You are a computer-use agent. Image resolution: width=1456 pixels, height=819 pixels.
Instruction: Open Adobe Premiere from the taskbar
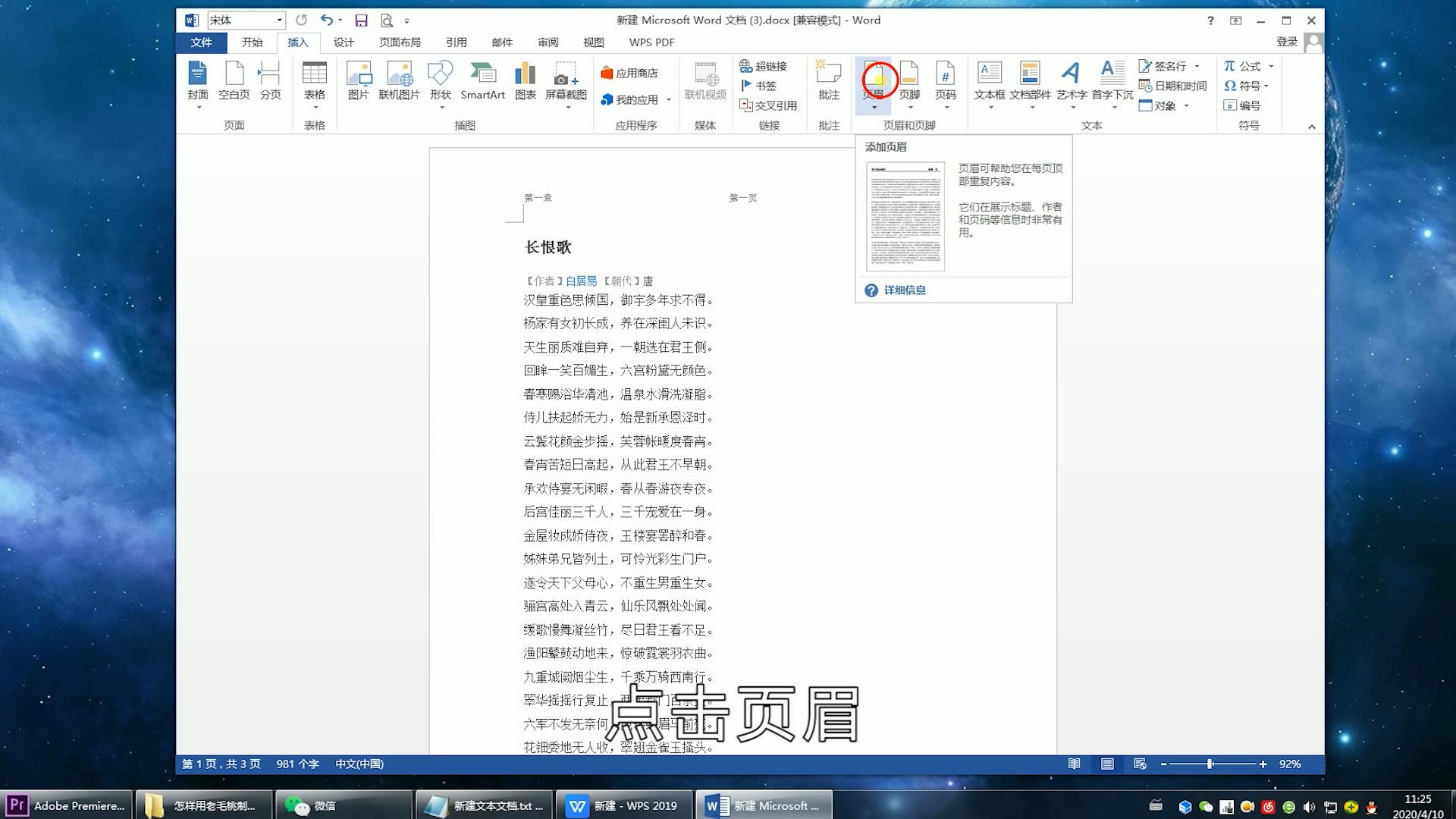tap(67, 805)
